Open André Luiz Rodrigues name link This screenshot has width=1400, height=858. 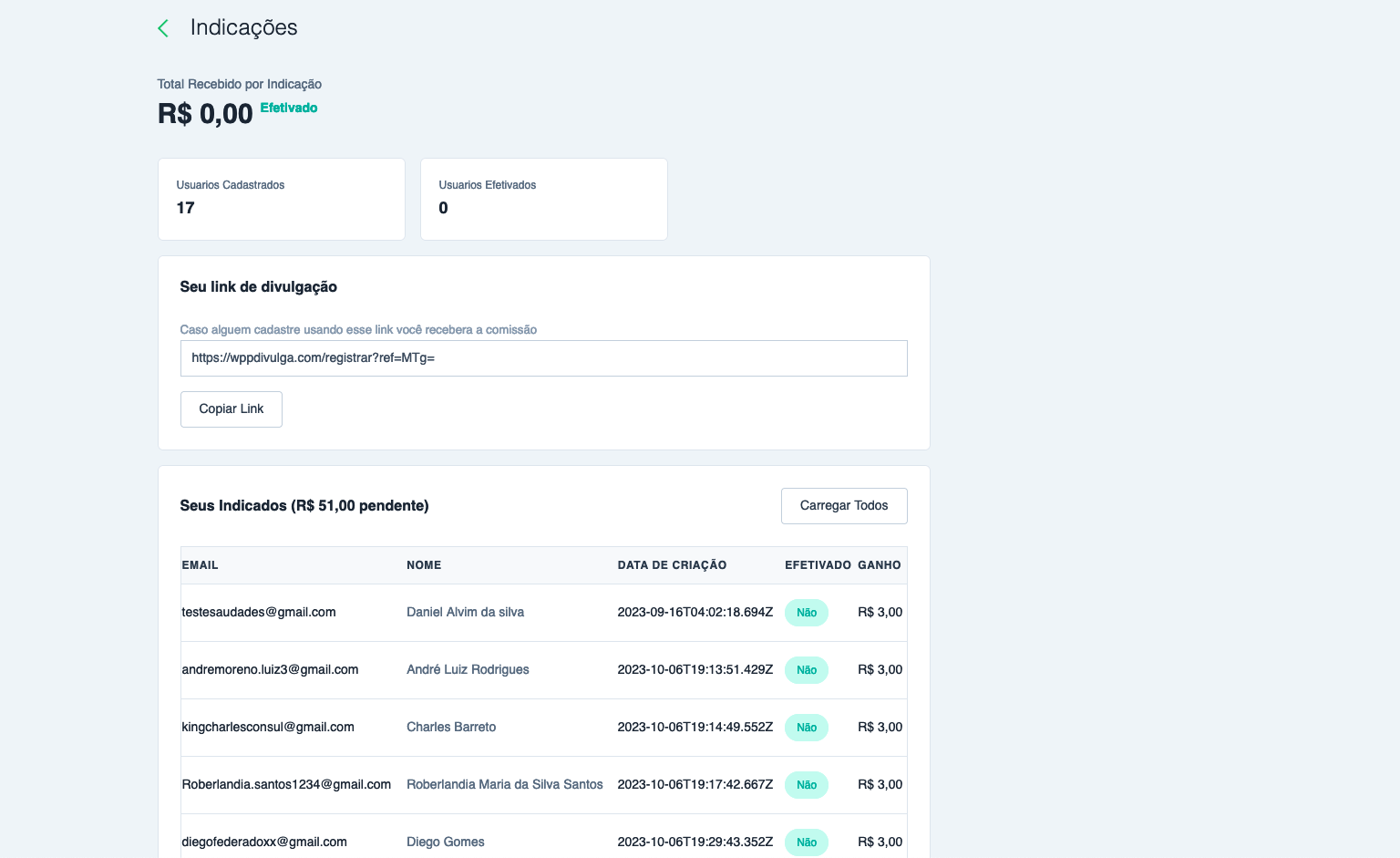468,670
